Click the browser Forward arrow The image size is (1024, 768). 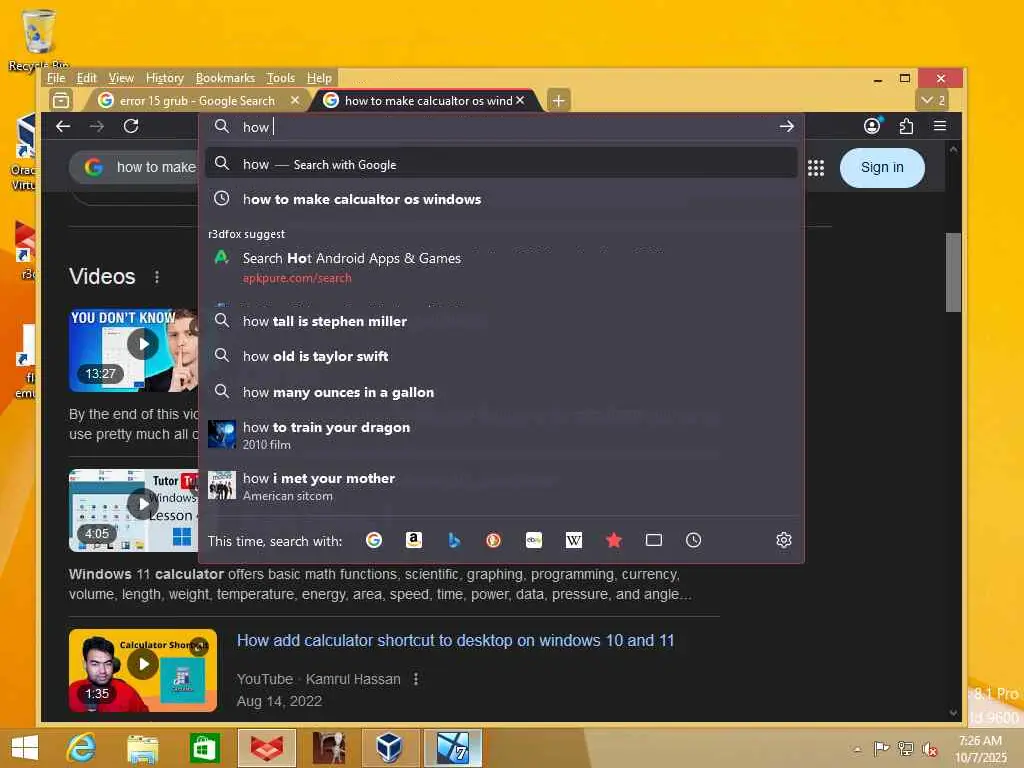97,126
